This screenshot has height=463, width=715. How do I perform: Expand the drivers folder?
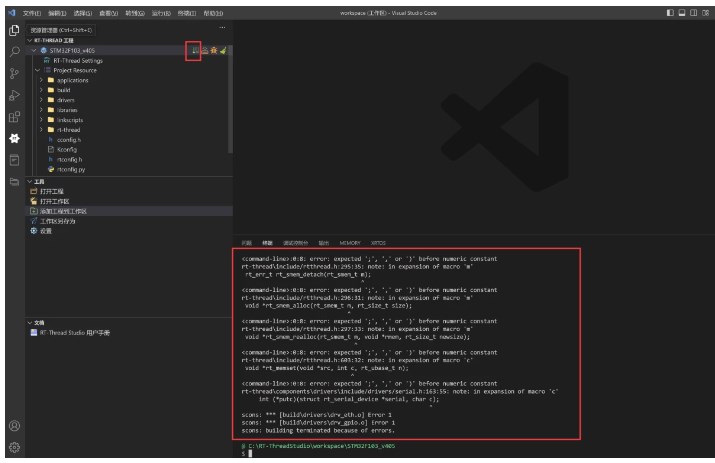coord(41,100)
